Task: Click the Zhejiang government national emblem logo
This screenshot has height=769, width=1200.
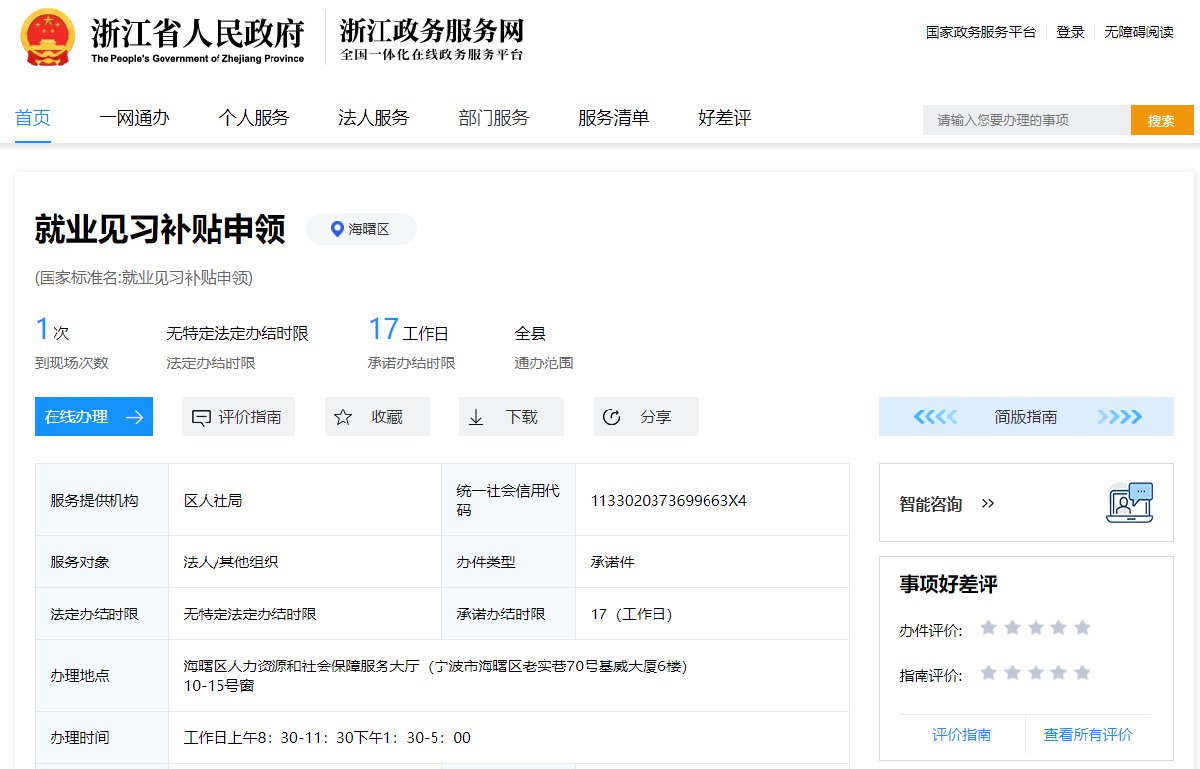Action: click(47, 36)
